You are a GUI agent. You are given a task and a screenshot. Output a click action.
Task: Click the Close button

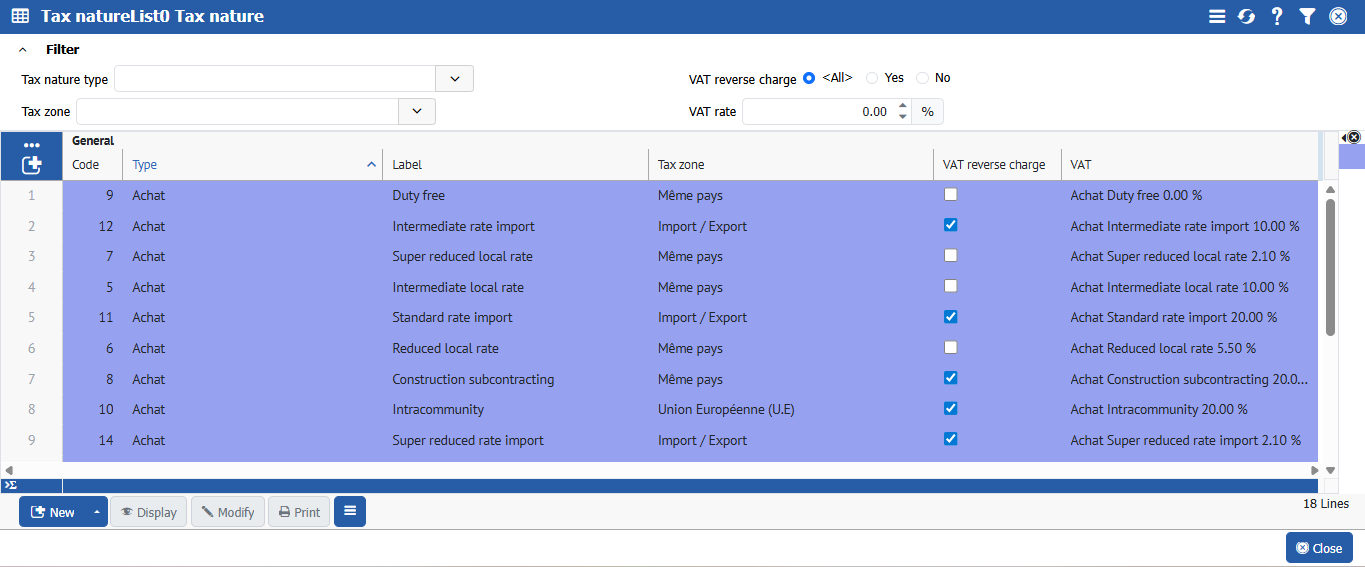click(x=1318, y=548)
